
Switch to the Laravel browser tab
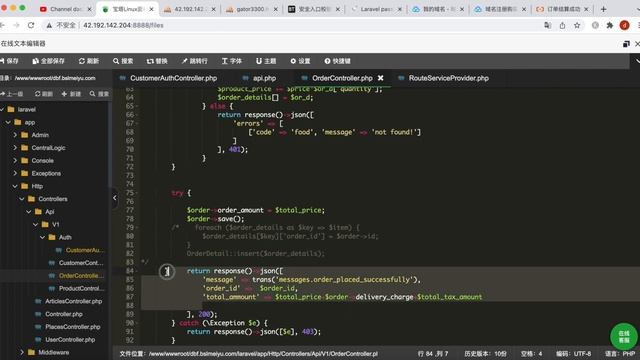tap(376, 9)
